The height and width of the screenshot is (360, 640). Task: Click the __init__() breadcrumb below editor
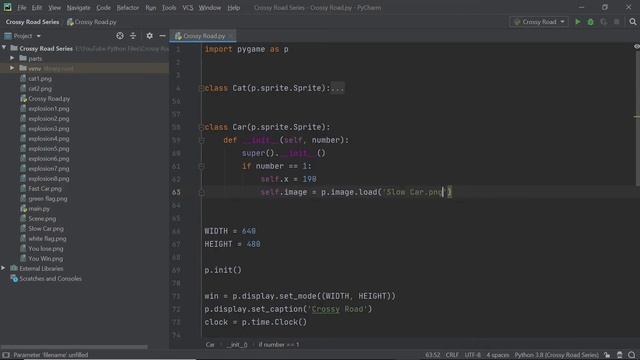click(x=237, y=345)
